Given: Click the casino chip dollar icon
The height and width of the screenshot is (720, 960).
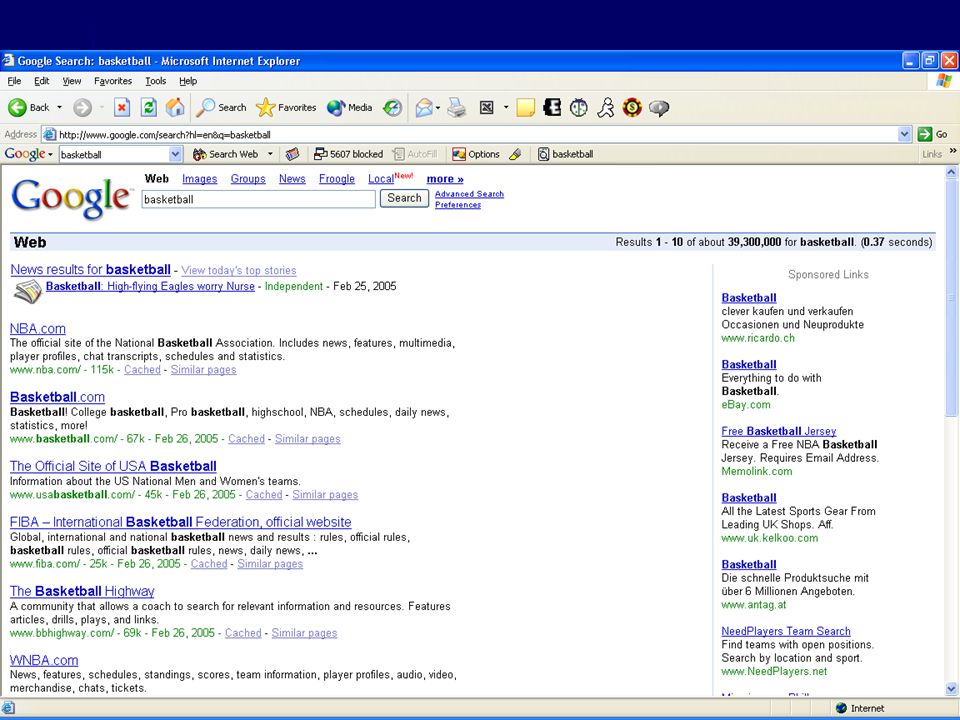Looking at the screenshot, I should (632, 108).
